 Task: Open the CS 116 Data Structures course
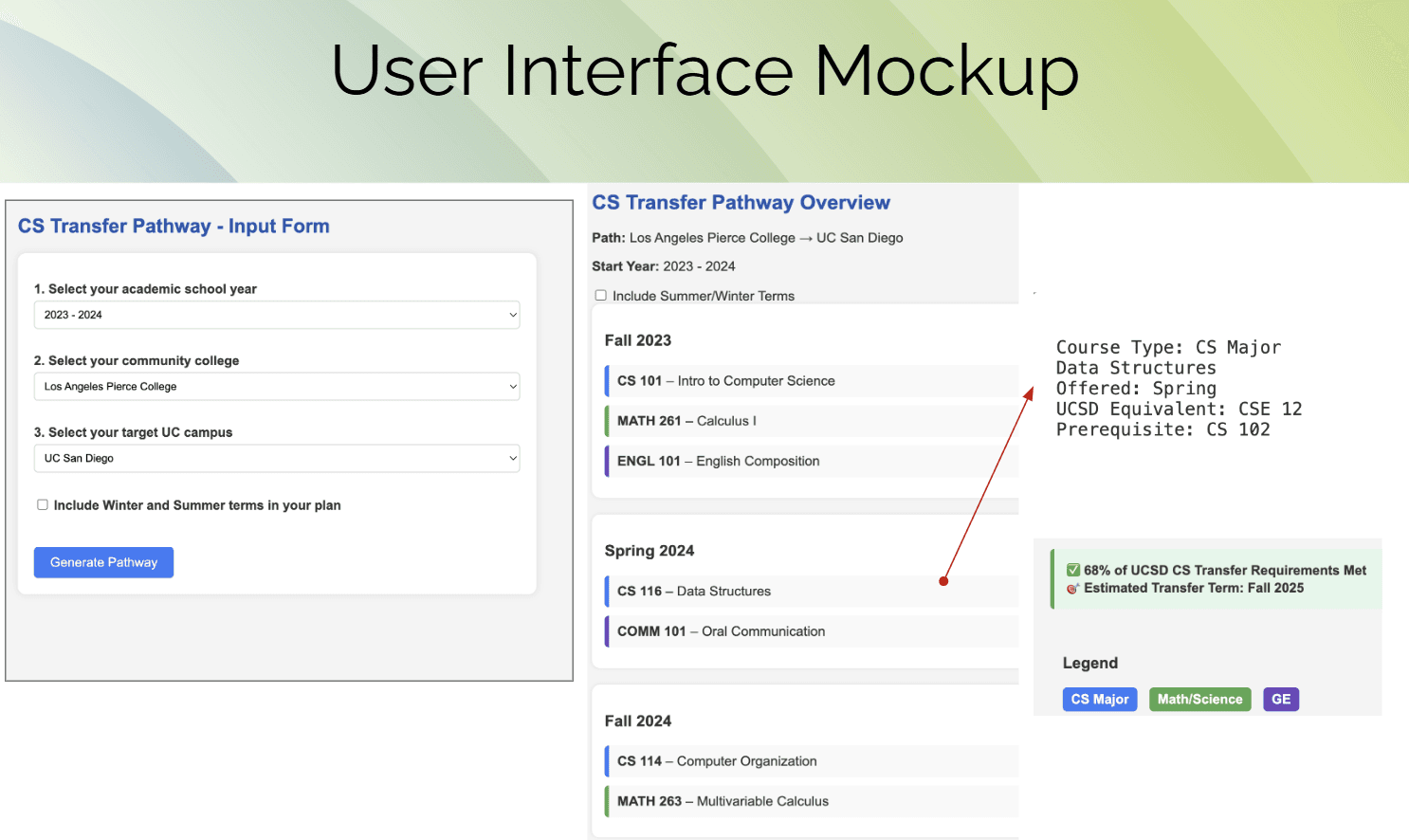693,592
